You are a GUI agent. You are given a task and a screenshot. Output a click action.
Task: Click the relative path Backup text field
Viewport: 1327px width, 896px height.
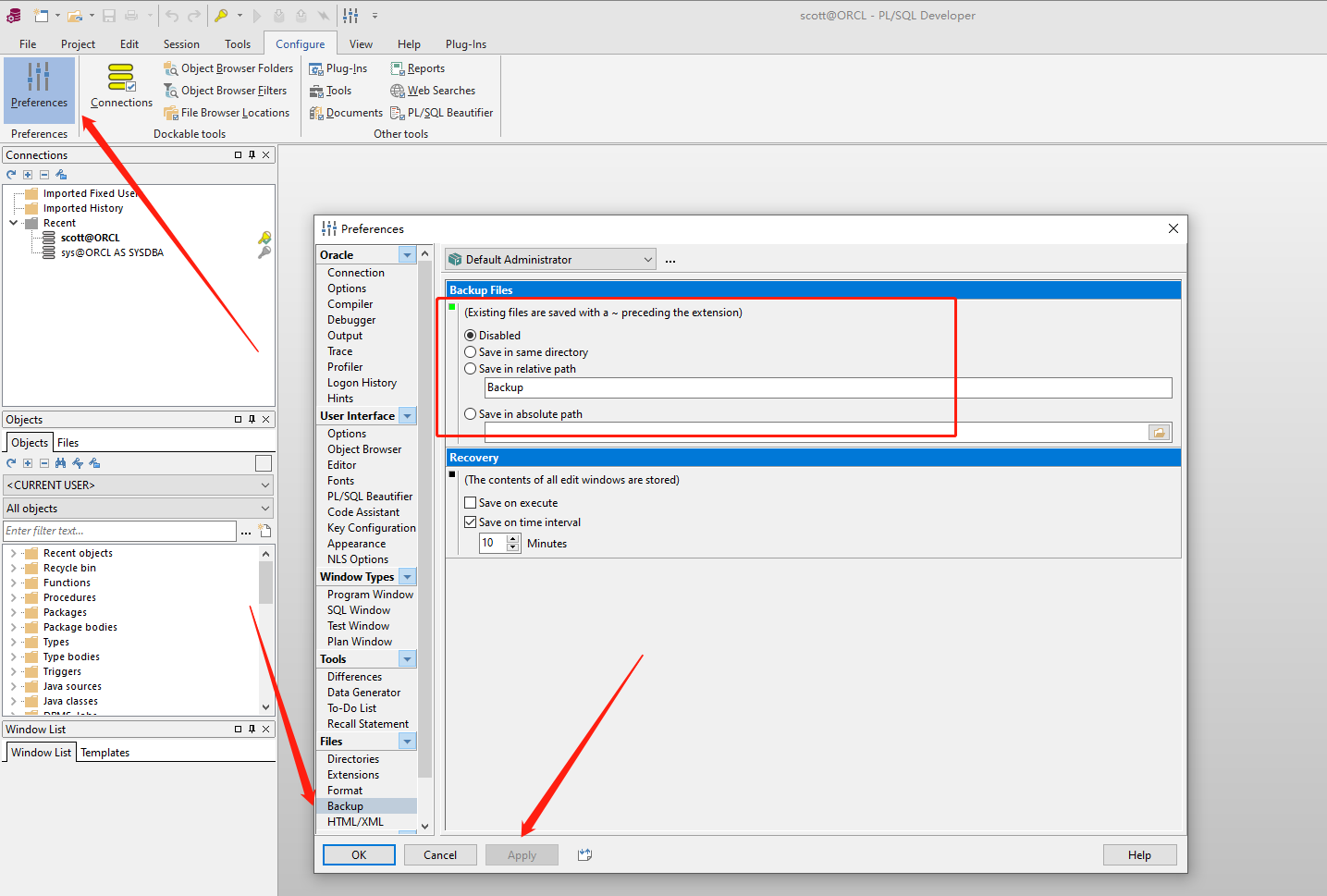[x=828, y=387]
